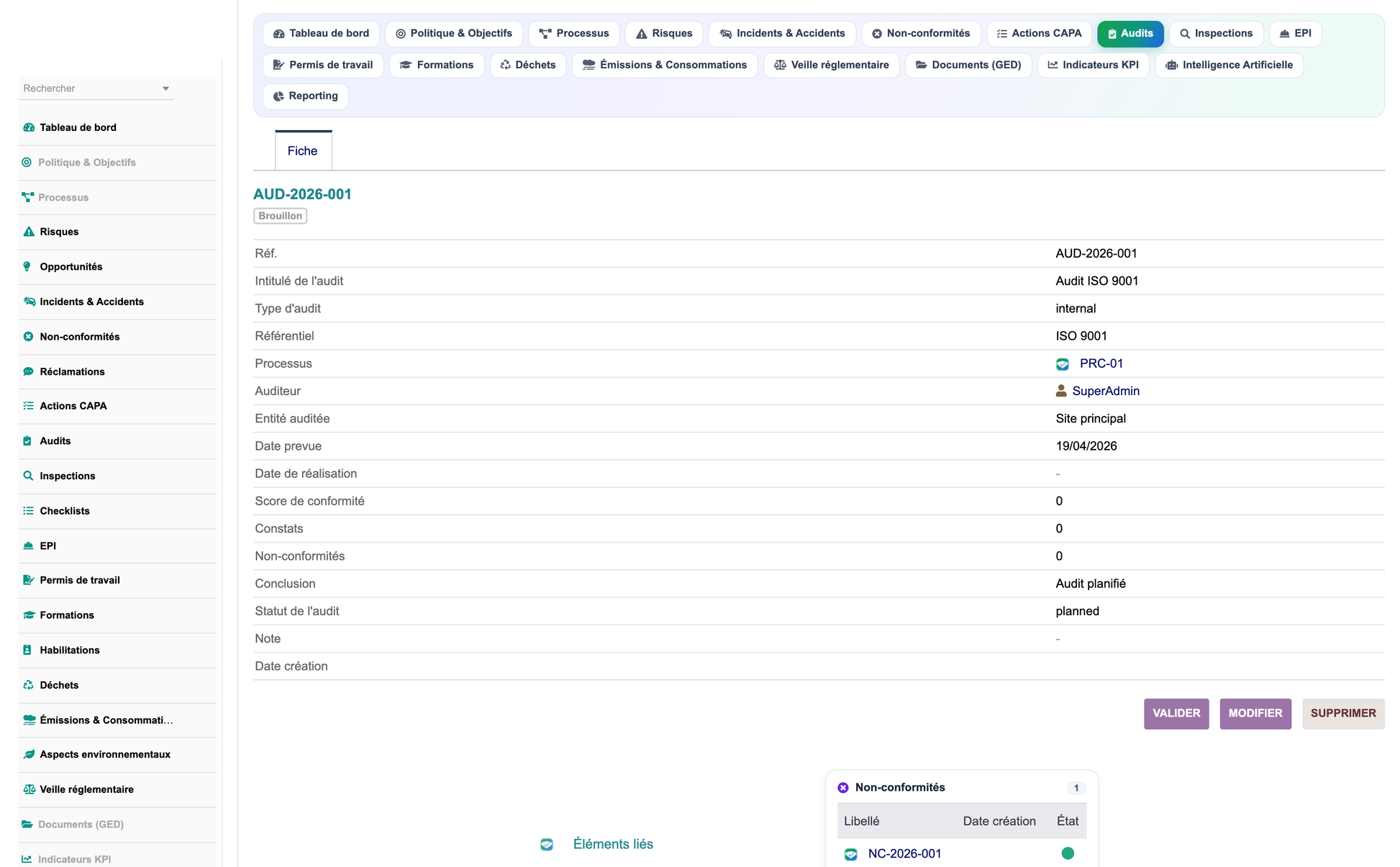Viewport: 1400px width, 867px height.
Task: Open the Permis de travail top tab
Action: [323, 65]
